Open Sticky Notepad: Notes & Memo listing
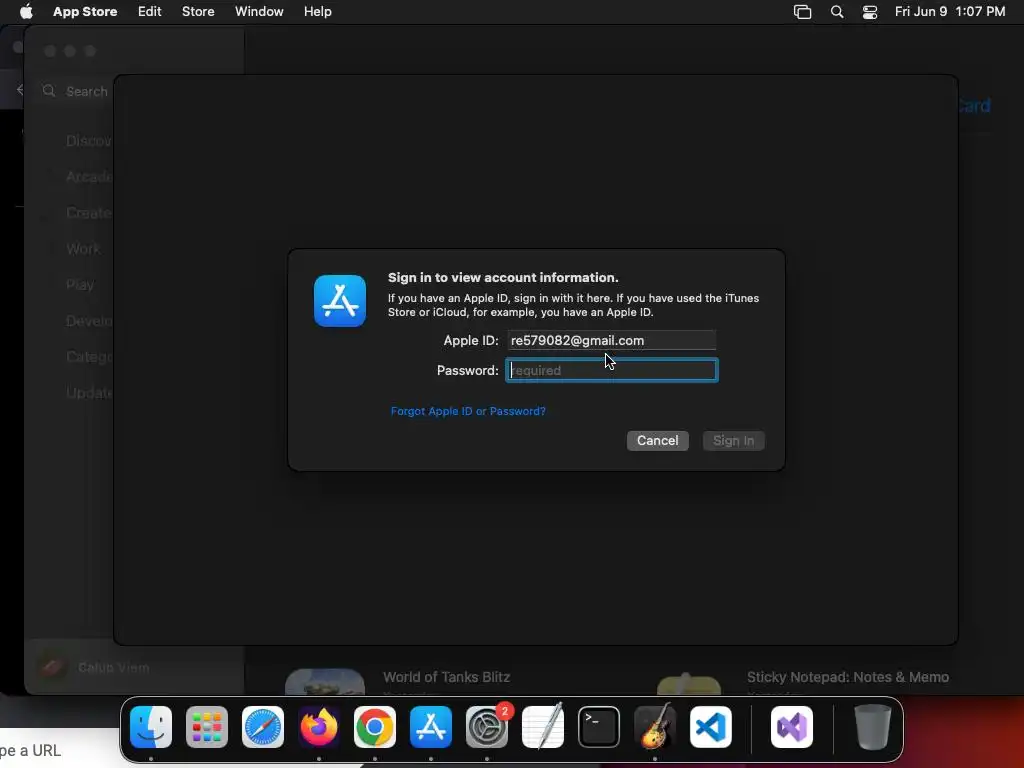 pos(848,677)
